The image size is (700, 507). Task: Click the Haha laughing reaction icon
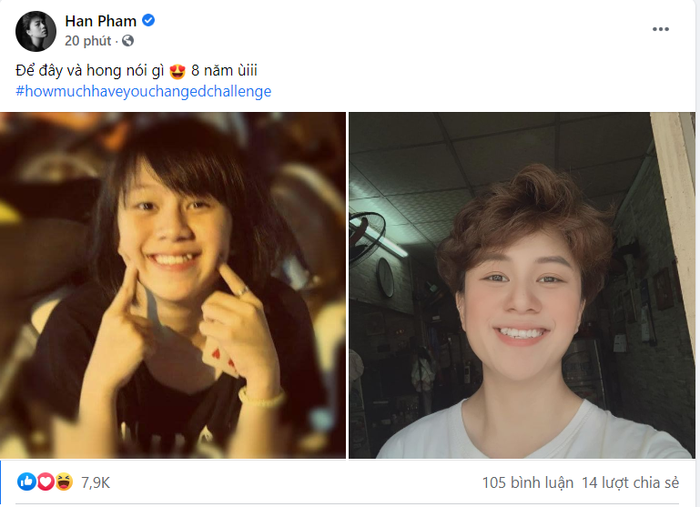click(64, 482)
